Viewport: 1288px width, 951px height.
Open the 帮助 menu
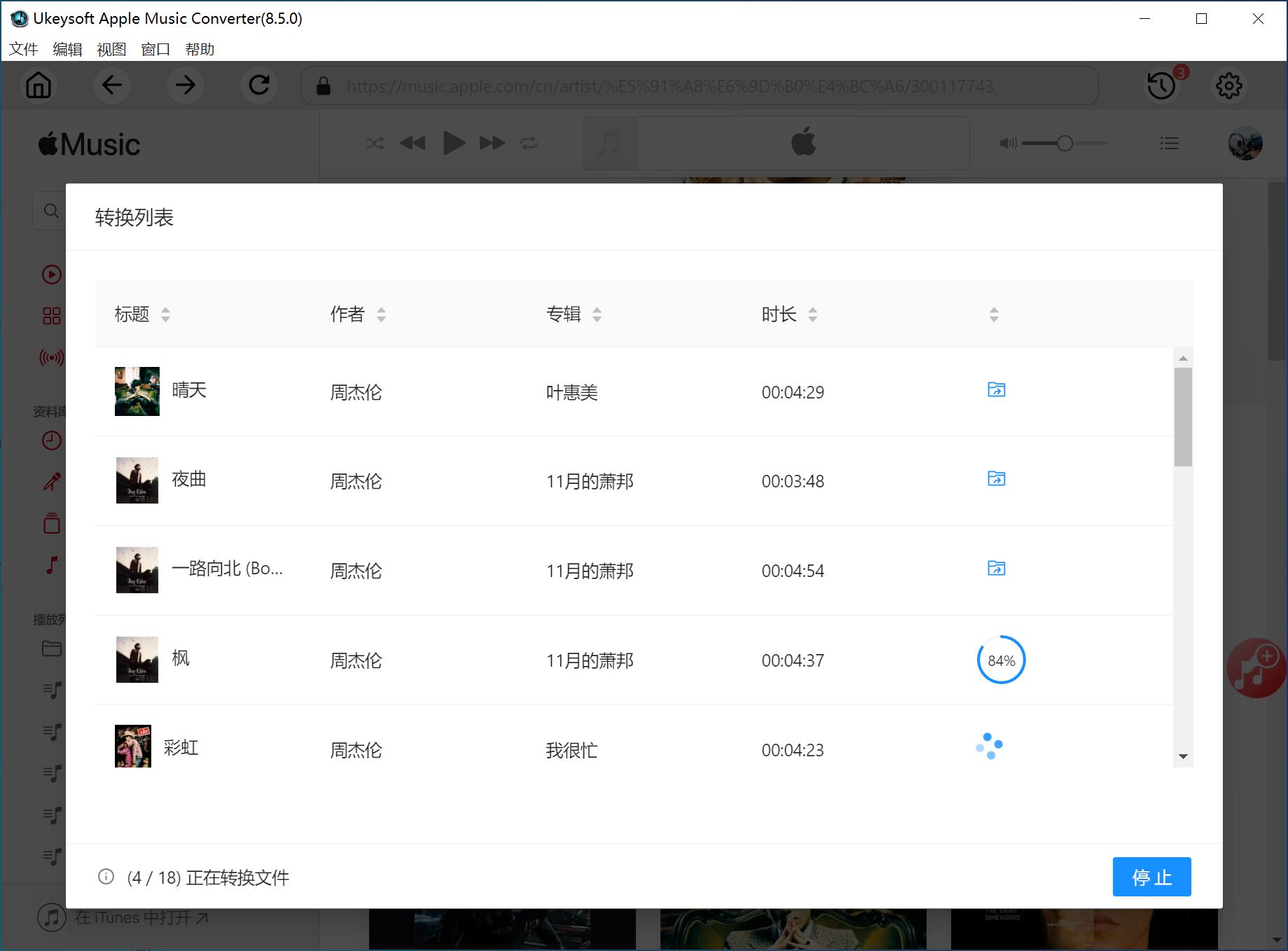coord(200,49)
